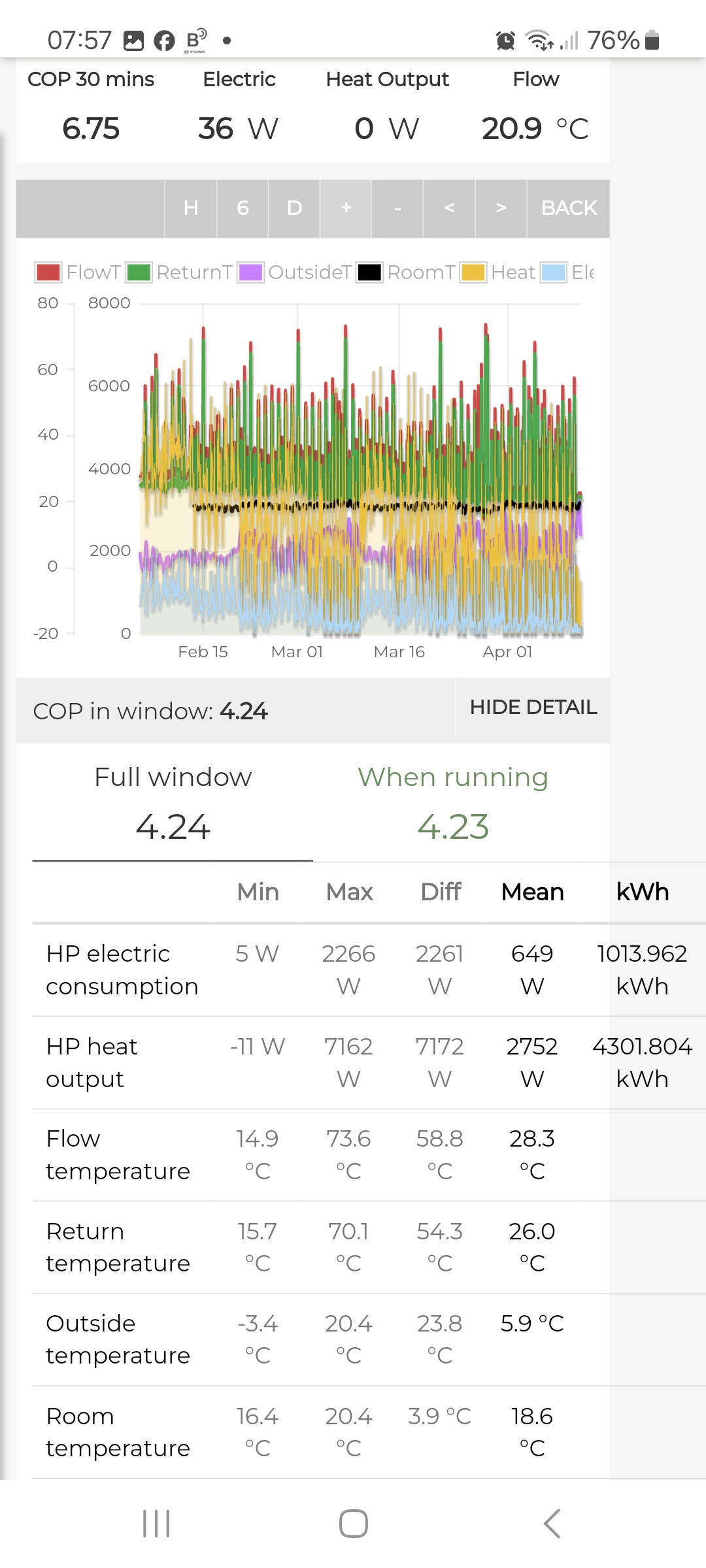Viewport: 706px width, 1568px height.
Task: Tap the HP heat output row label
Action: pos(92,1063)
